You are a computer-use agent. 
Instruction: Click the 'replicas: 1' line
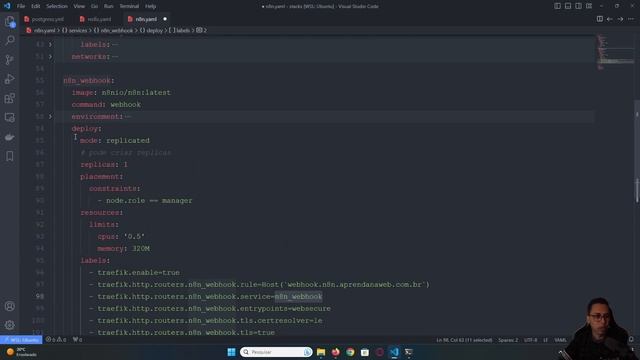(104, 164)
